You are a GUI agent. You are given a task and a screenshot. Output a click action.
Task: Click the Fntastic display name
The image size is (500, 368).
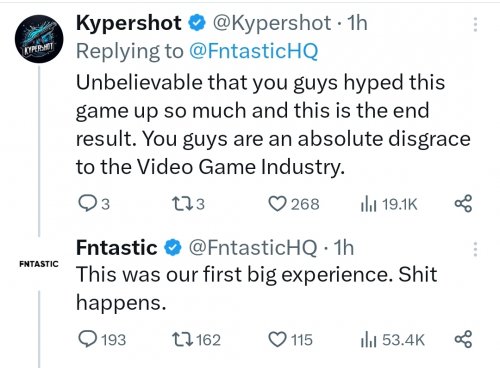pyautogui.click(x=117, y=248)
